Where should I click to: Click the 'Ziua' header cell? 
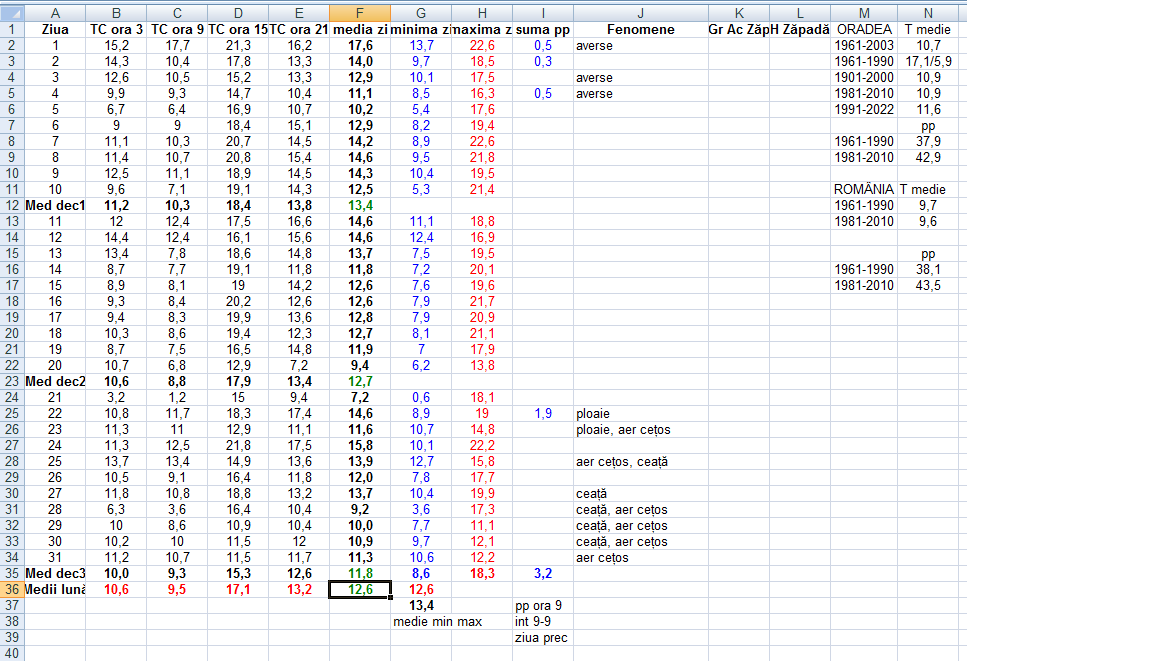tap(55, 29)
